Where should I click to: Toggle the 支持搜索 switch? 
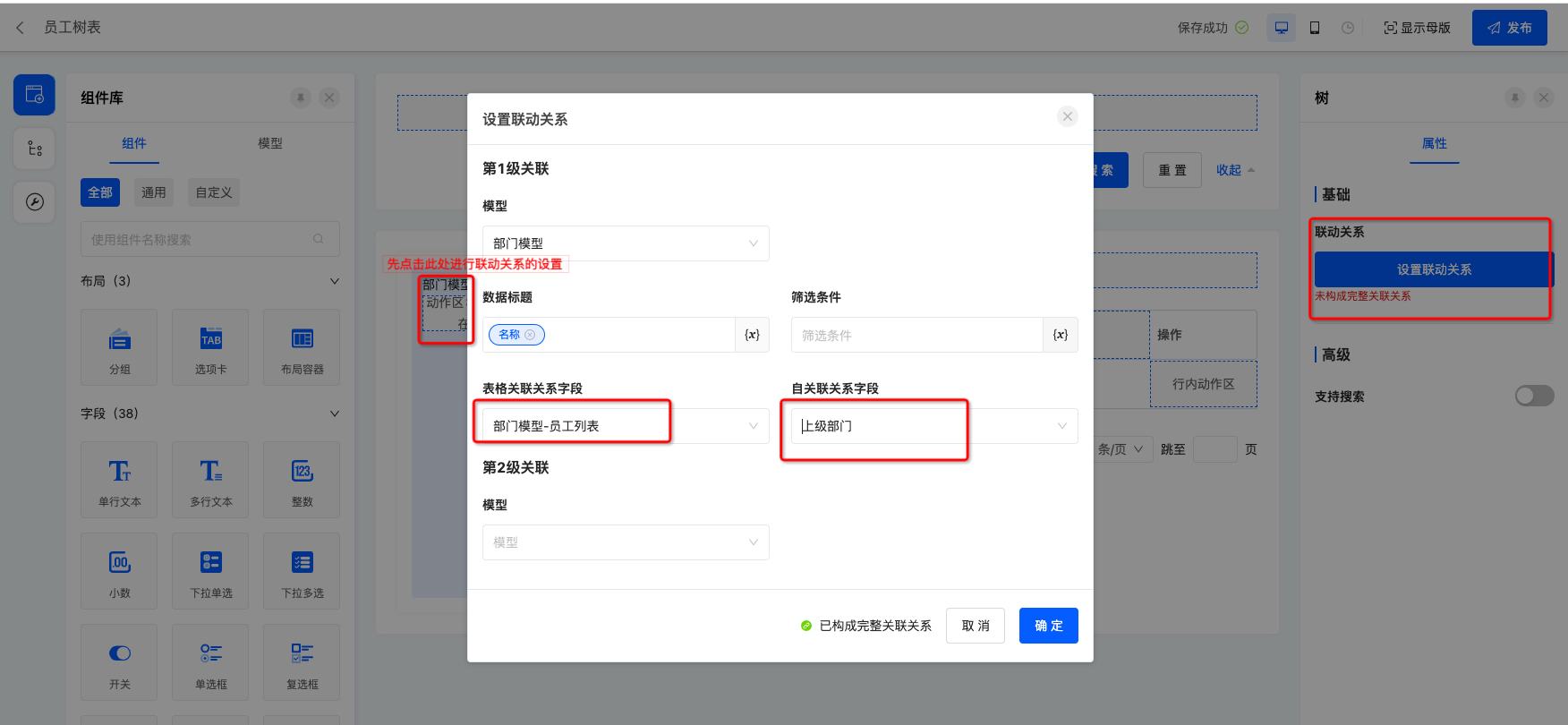pyautogui.click(x=1534, y=396)
